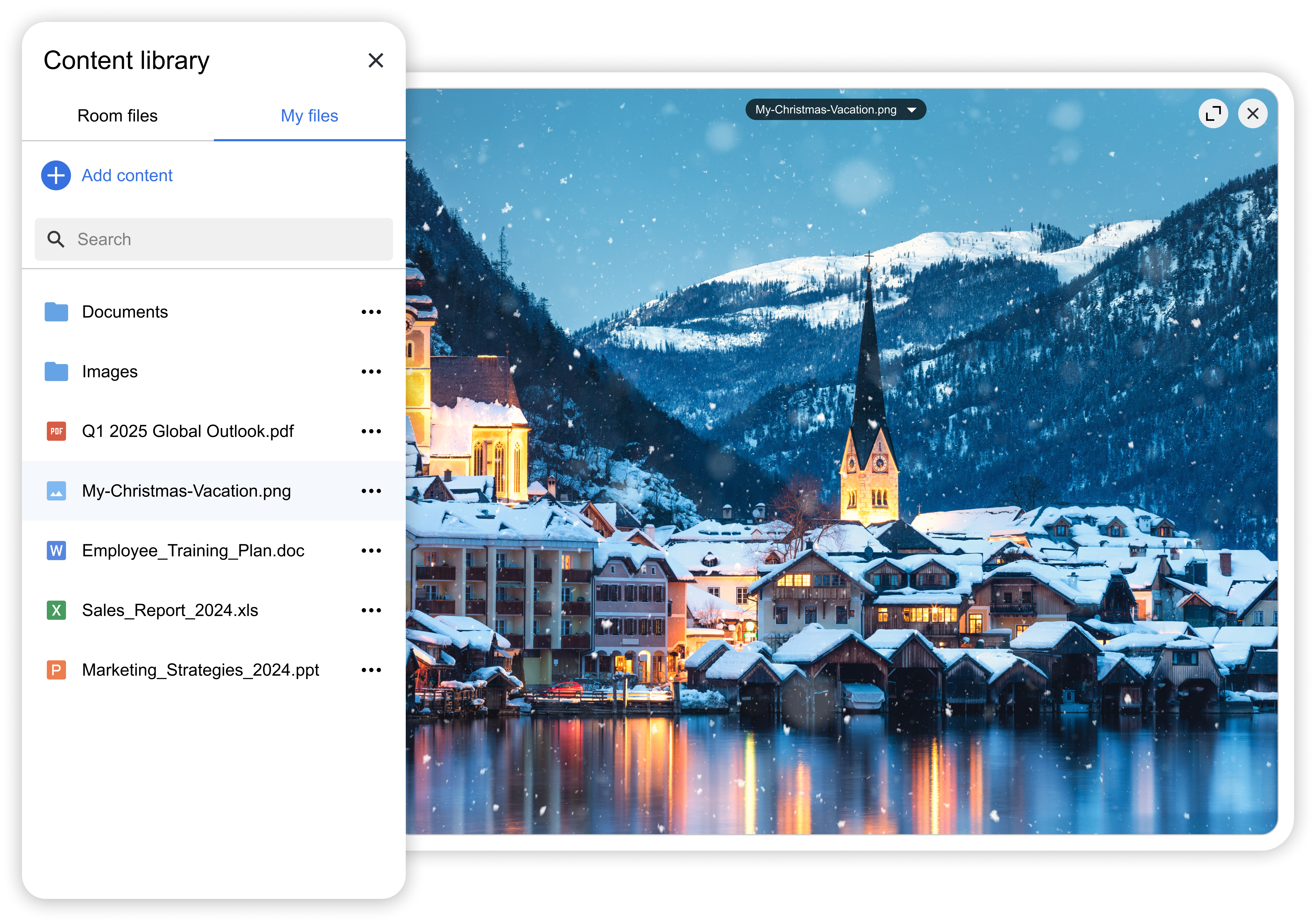The height and width of the screenshot is (923, 1316).
Task: Click the blue plus Add content icon
Action: click(56, 175)
